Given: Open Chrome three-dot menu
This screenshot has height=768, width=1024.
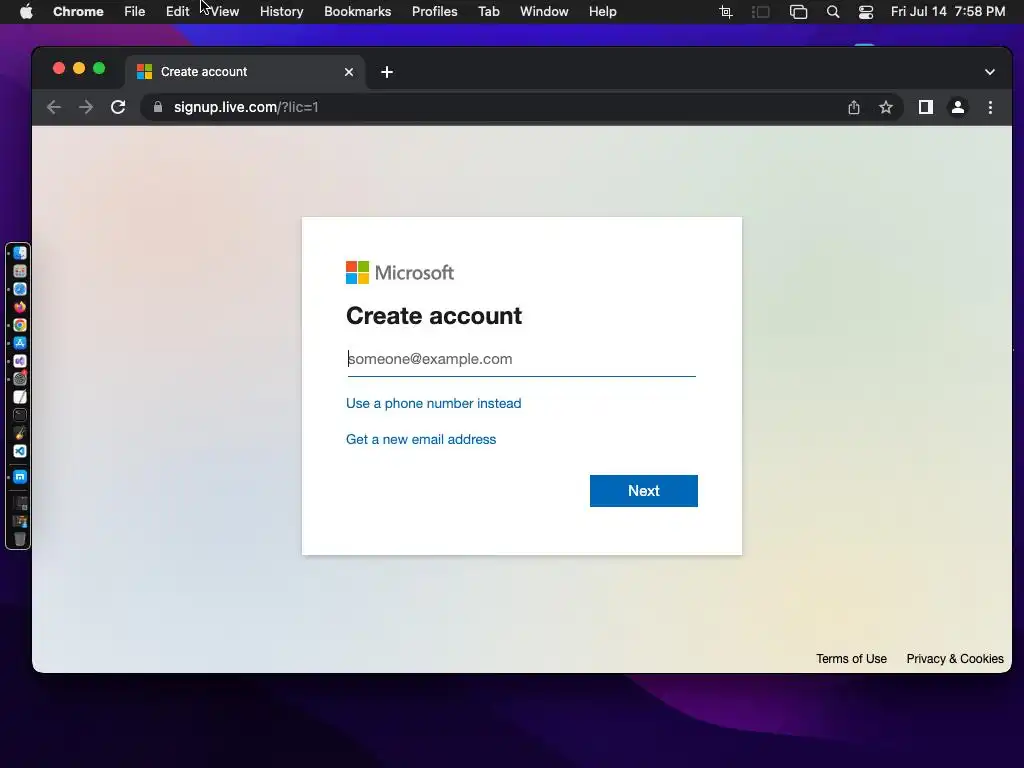Looking at the screenshot, I should [x=990, y=107].
